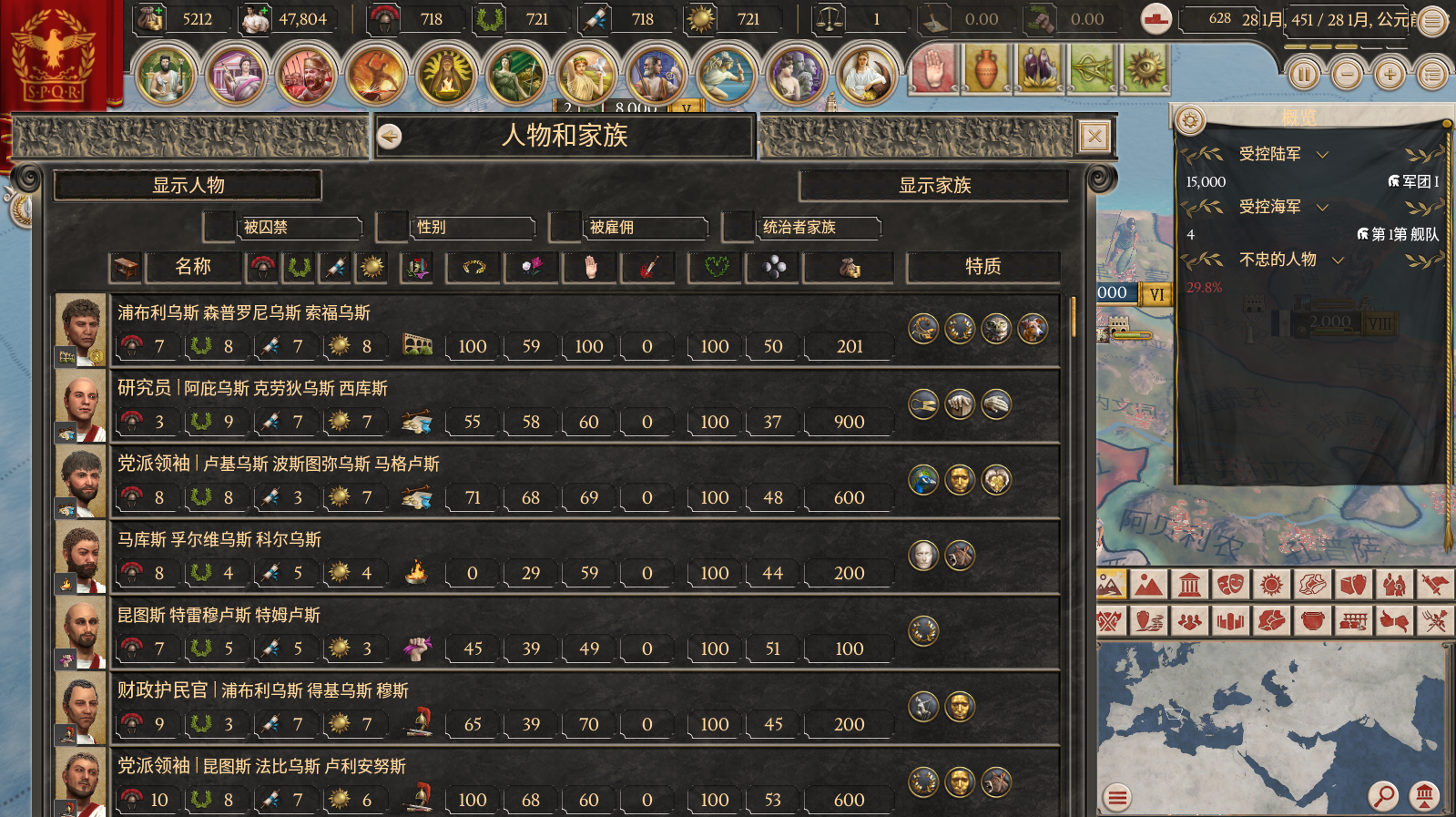1456x817 pixels.
Task: Click the character list scrollbar
Action: pyautogui.click(x=1074, y=315)
